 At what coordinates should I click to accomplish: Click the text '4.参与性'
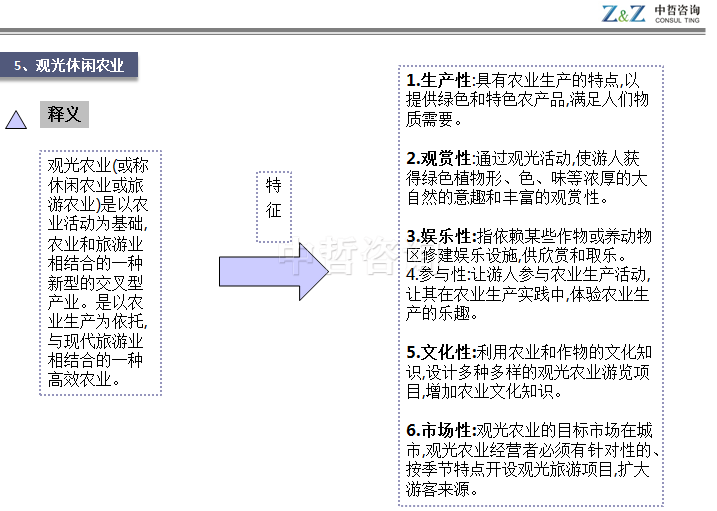(x=436, y=275)
